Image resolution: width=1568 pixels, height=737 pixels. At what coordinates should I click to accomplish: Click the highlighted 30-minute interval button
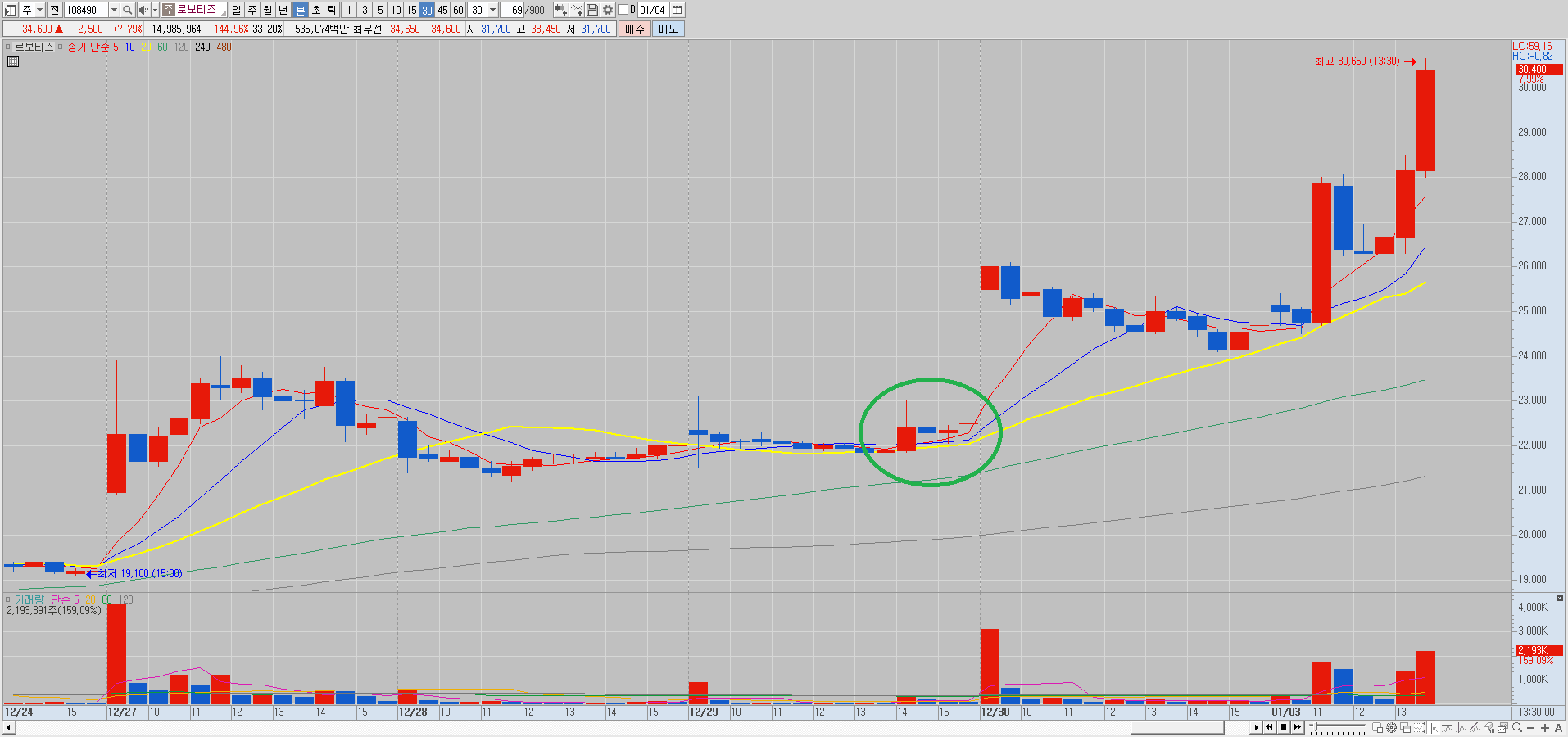click(427, 10)
